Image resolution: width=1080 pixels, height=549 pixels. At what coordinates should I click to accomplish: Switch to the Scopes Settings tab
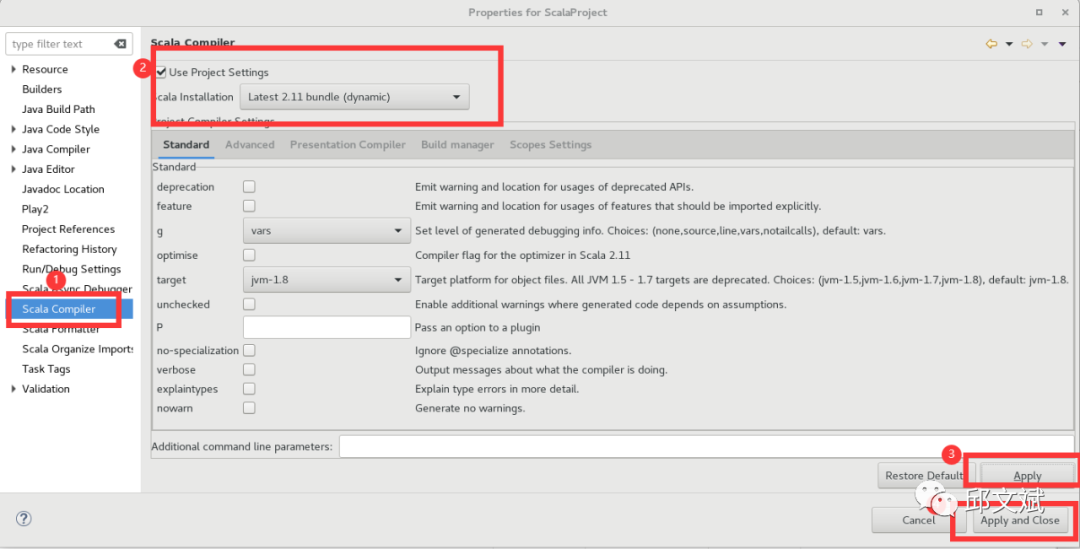(x=550, y=145)
